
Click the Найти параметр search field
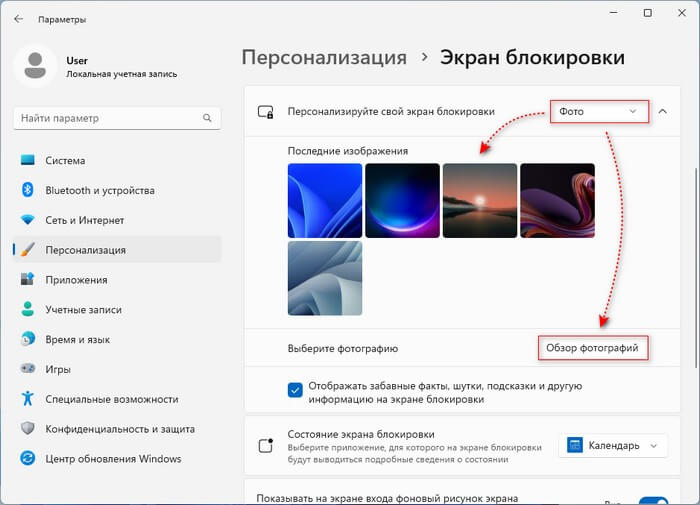[117, 118]
